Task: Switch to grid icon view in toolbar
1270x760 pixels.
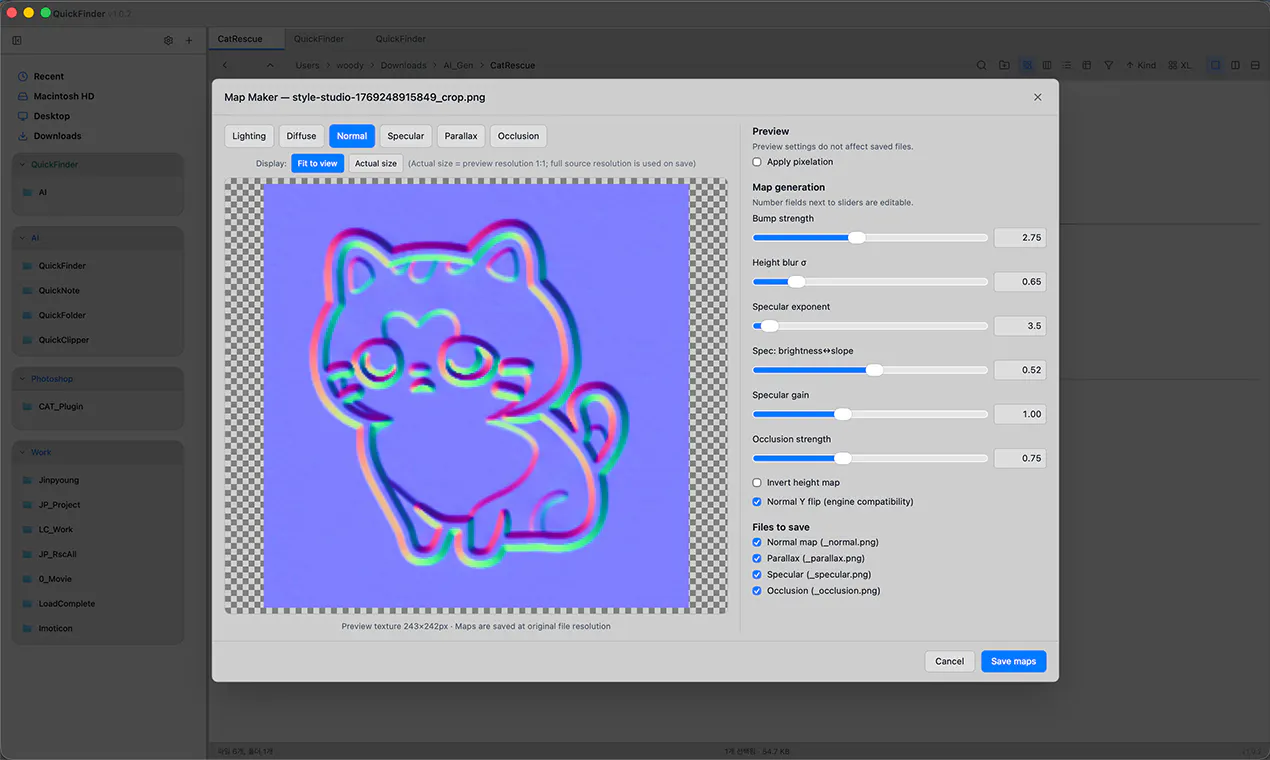Action: 1027,65
